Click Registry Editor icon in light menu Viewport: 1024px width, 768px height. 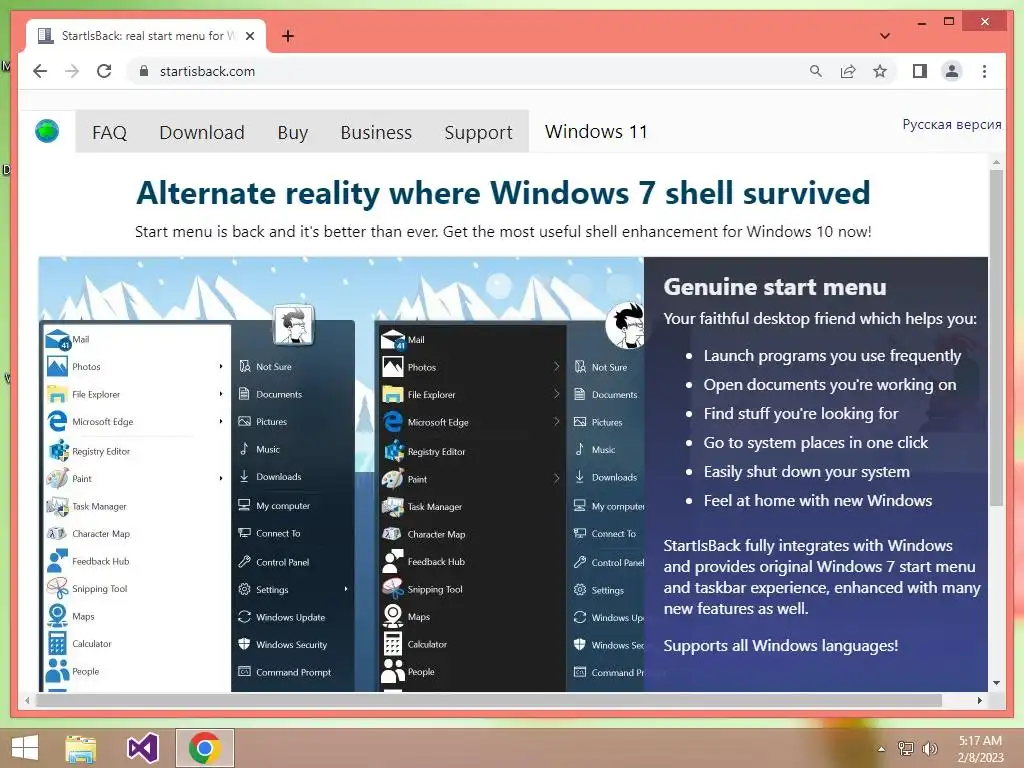coord(58,451)
